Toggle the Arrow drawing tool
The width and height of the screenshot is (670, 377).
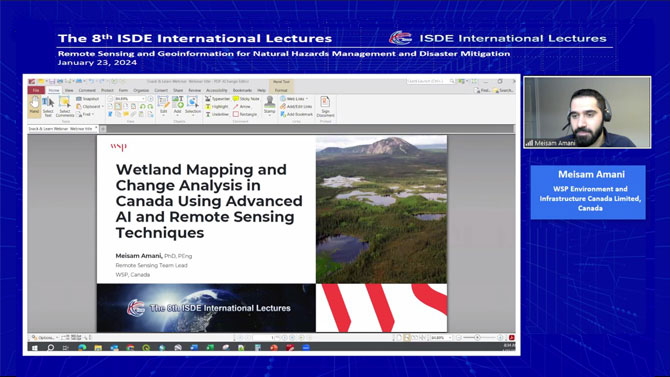pyautogui.click(x=242, y=106)
